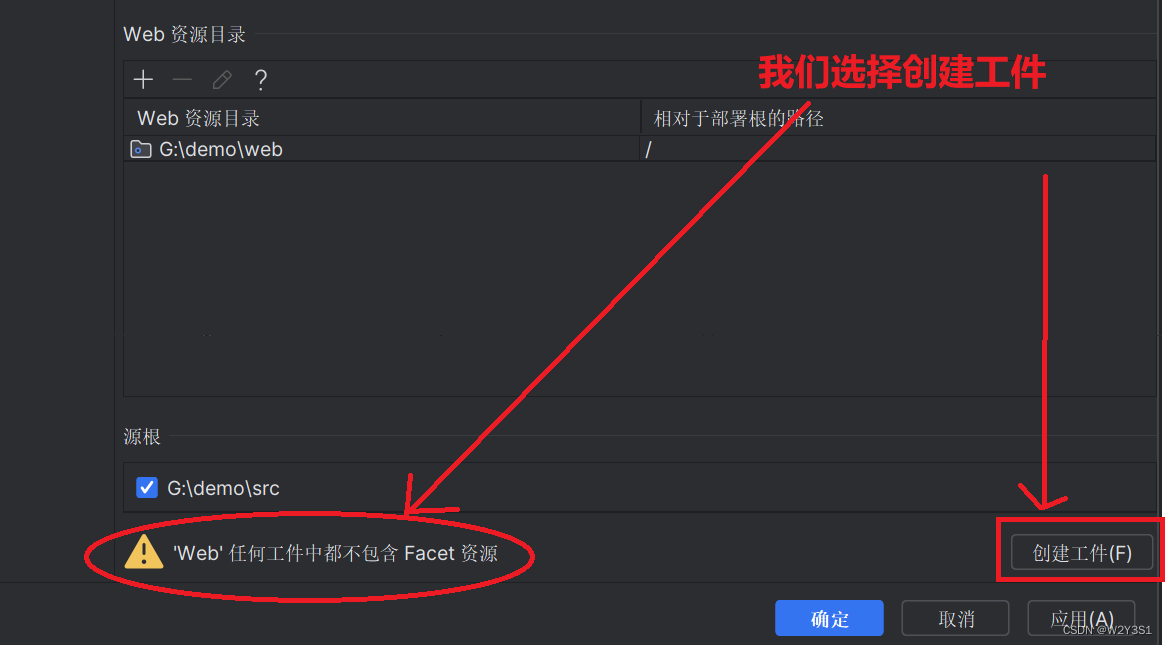Select the folder icon beside G:\demo\web
1168x645 pixels.
coord(141,149)
